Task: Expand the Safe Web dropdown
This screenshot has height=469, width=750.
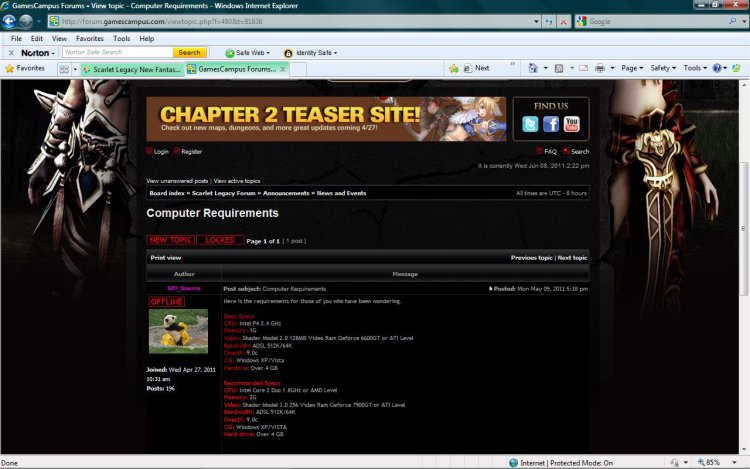Action: [x=268, y=53]
